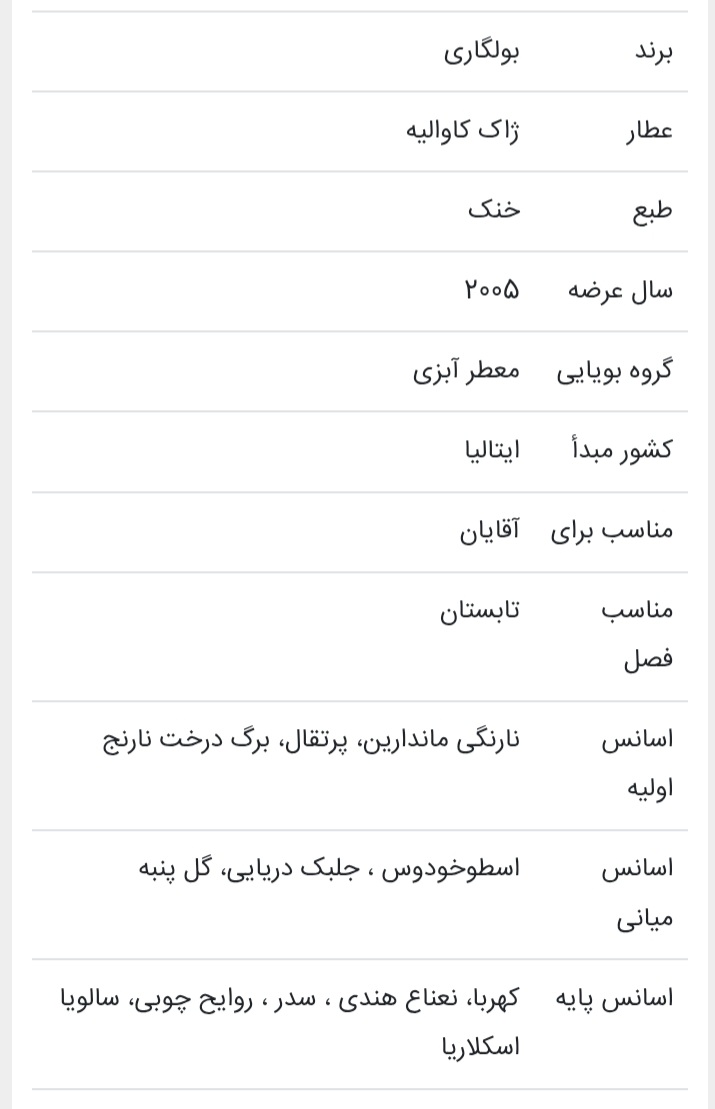Select the سال عرضه label
The width and height of the screenshot is (715, 1109).
(x=620, y=290)
